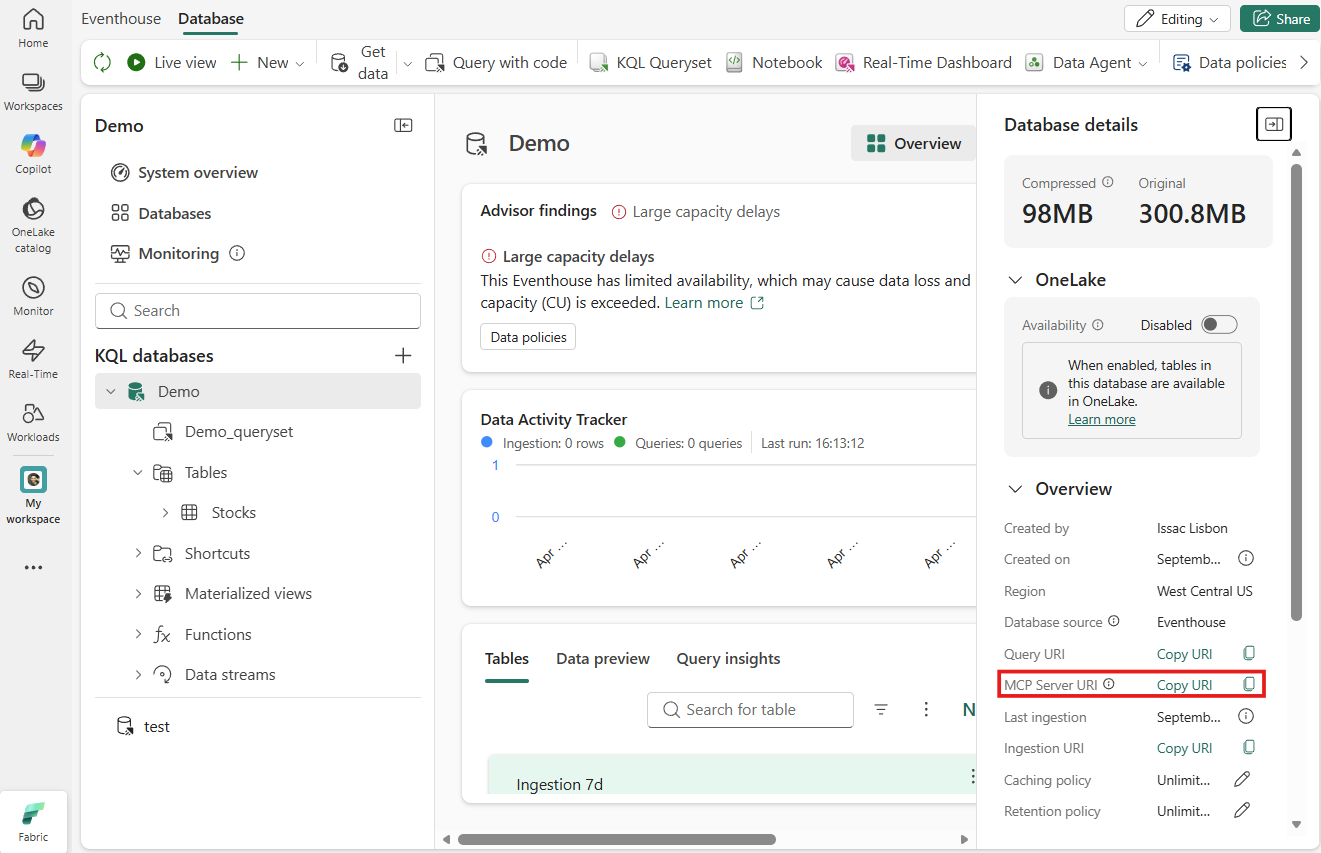Show info tooltip for MCP Server URI
The image size is (1321, 853).
tap(1109, 685)
